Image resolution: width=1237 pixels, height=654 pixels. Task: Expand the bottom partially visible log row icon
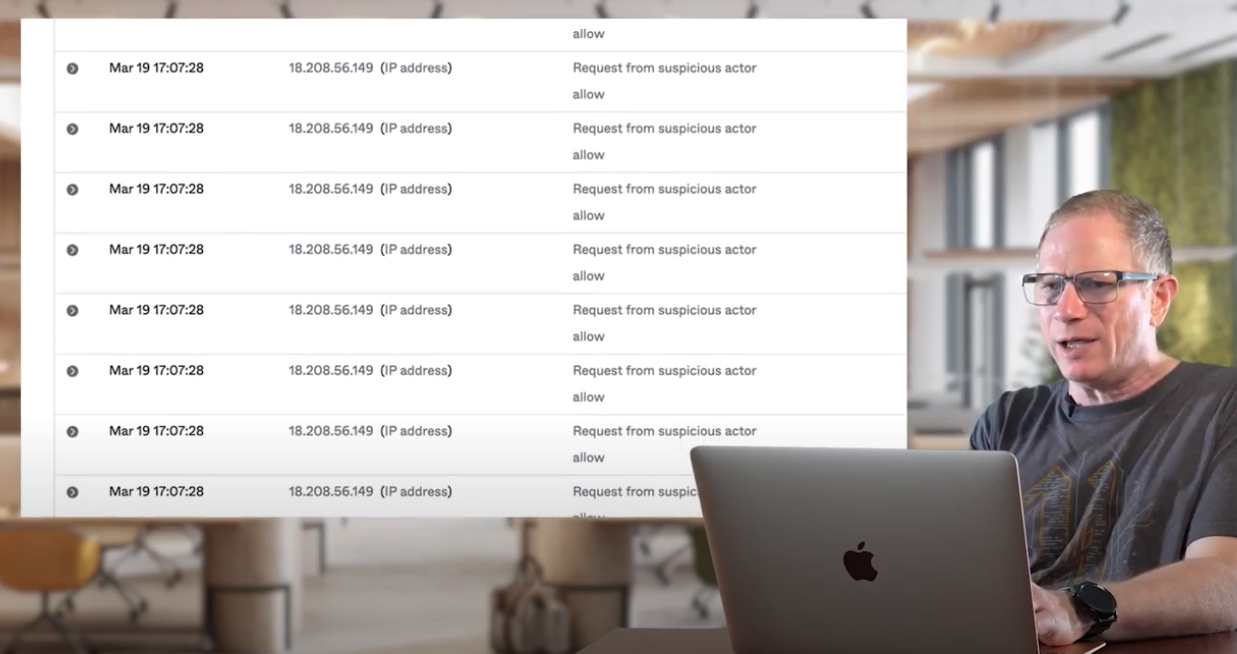coord(72,492)
